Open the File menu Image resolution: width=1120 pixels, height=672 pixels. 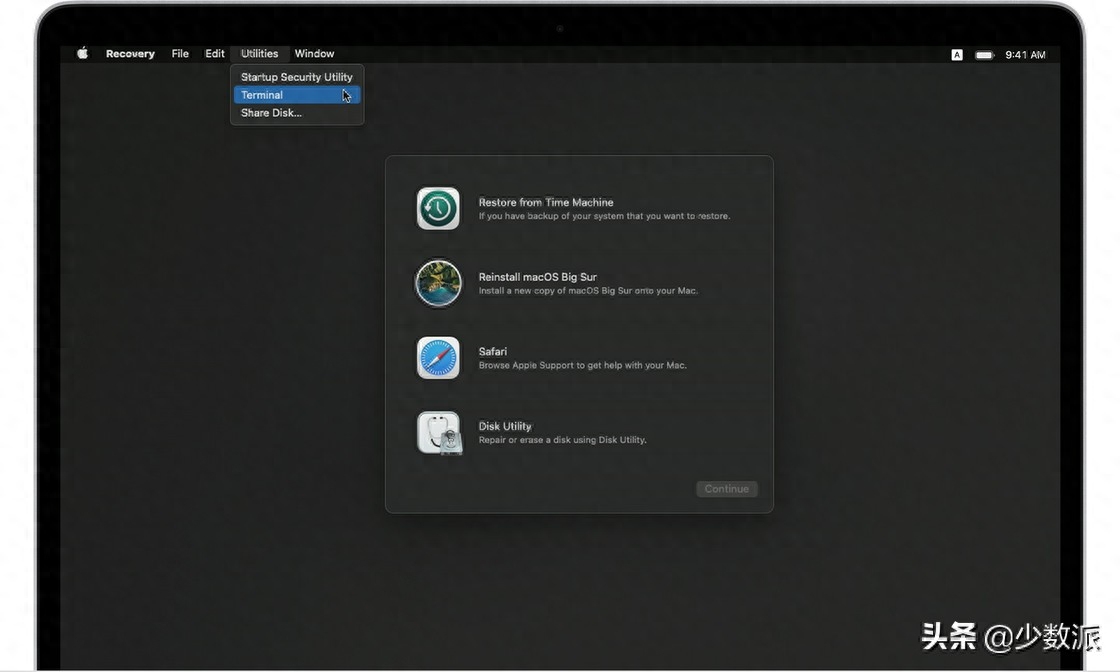click(x=180, y=53)
